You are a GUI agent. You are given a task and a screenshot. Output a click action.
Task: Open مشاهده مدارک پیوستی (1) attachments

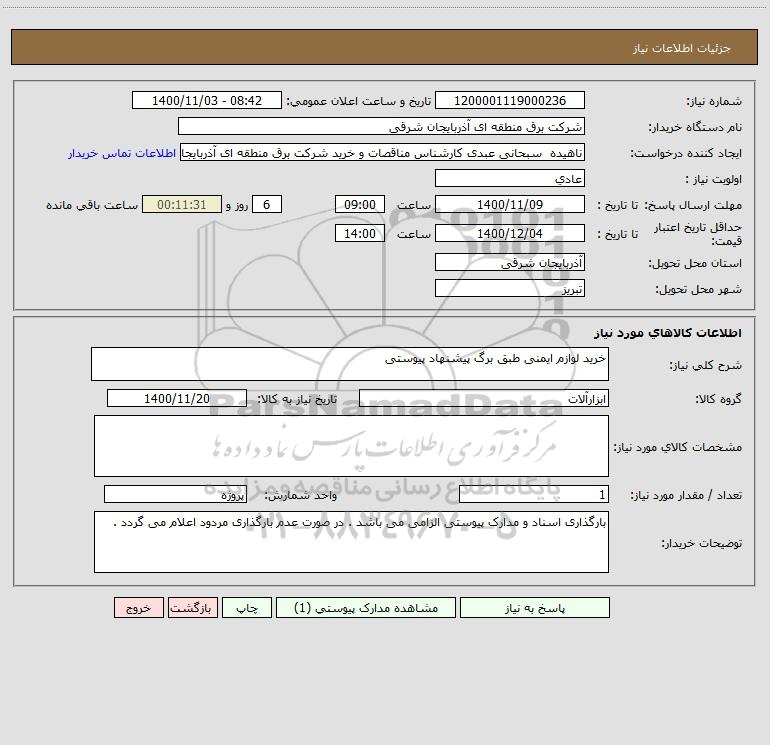pyautogui.click(x=365, y=607)
